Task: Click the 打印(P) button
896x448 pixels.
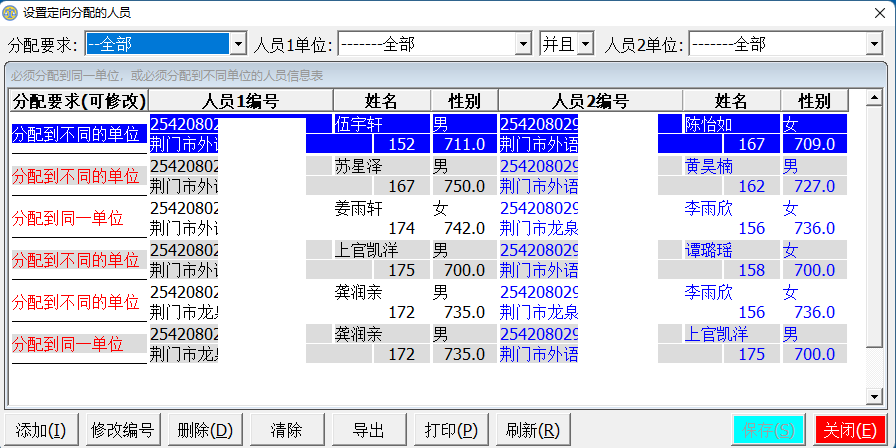Action: tap(451, 430)
